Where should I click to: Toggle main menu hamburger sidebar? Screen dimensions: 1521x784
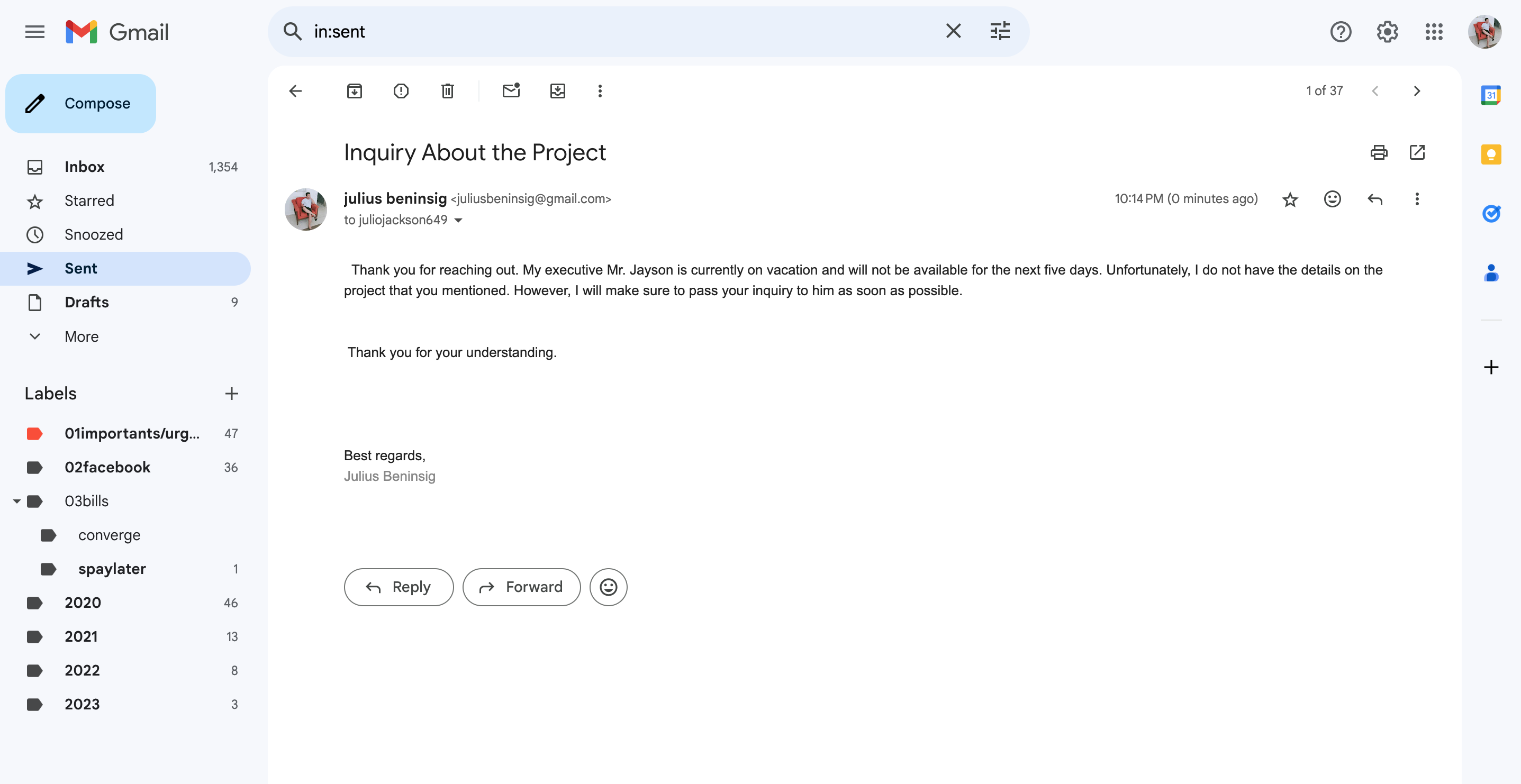tap(35, 32)
